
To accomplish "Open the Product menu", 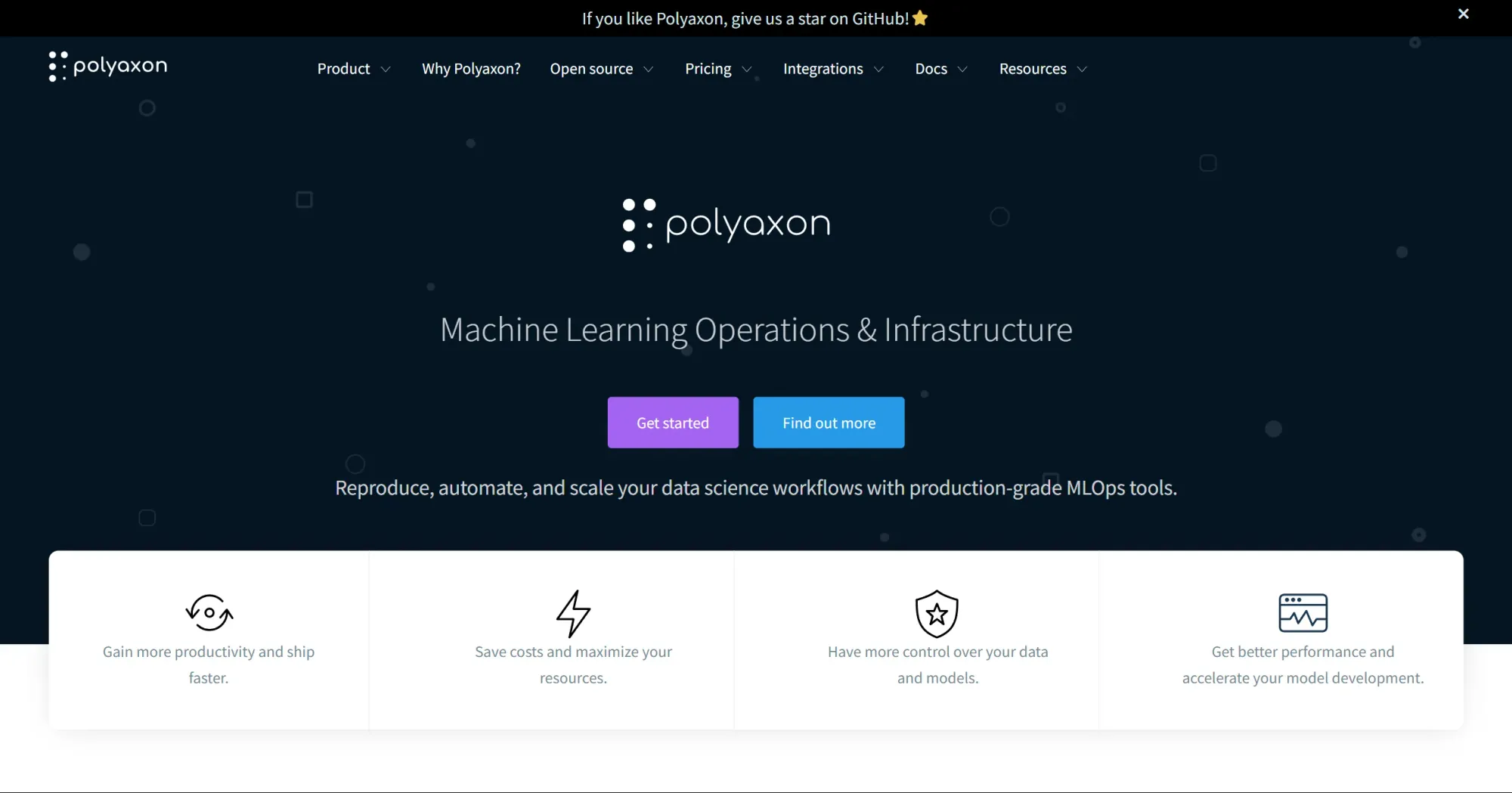I will (x=344, y=69).
